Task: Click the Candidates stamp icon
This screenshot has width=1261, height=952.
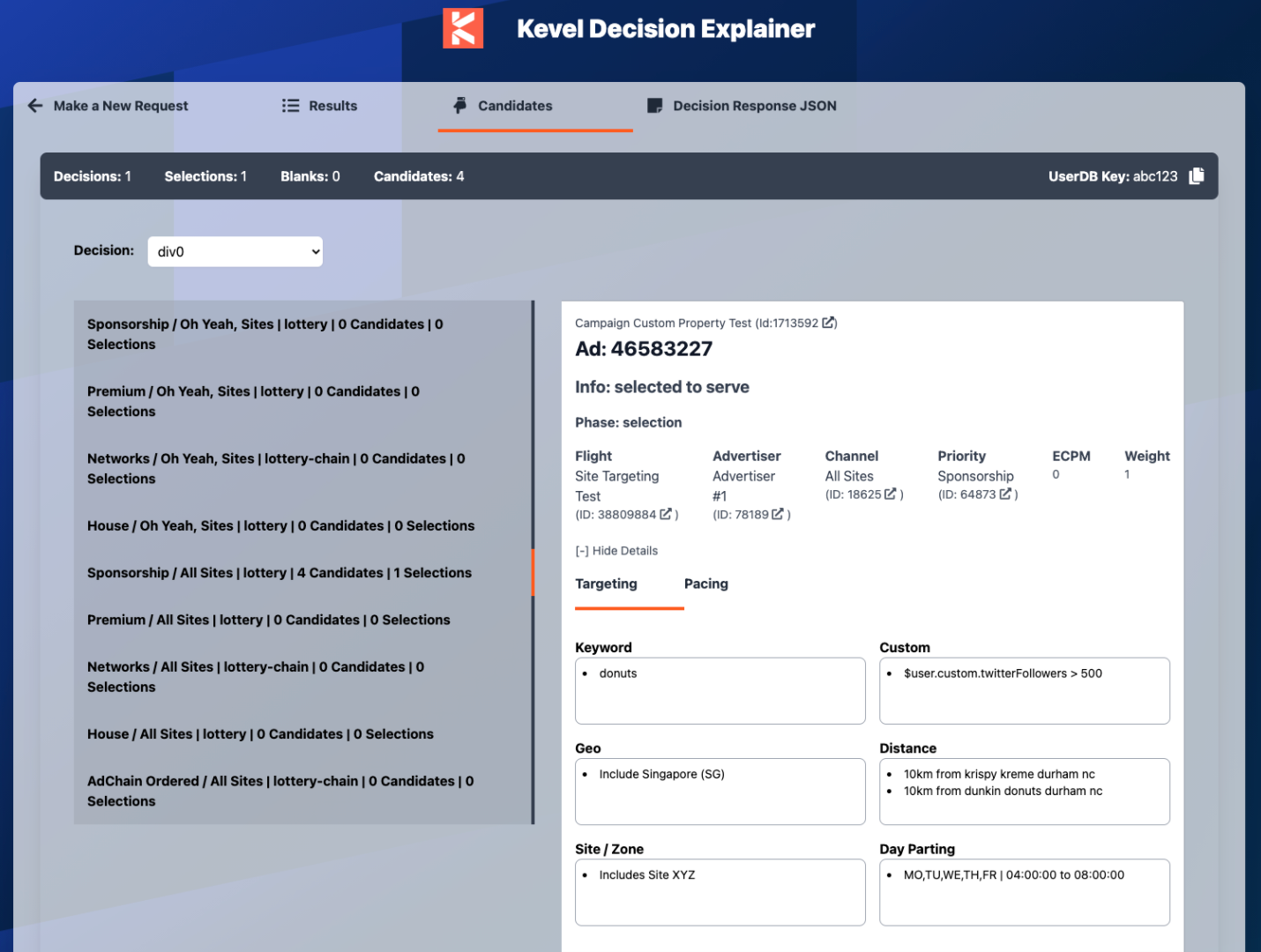Action: click(x=460, y=106)
